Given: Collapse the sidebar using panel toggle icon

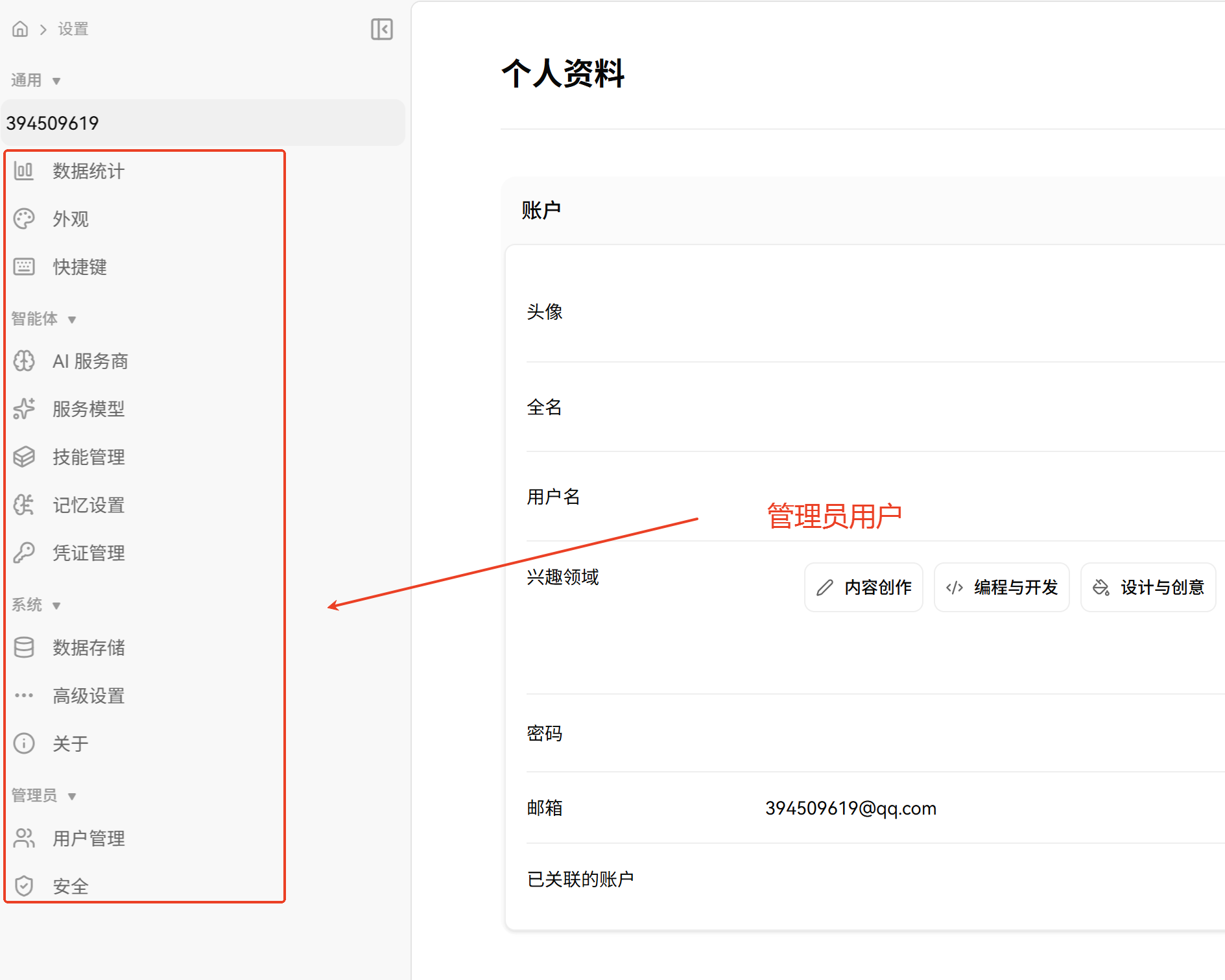Looking at the screenshot, I should tap(381, 29).
